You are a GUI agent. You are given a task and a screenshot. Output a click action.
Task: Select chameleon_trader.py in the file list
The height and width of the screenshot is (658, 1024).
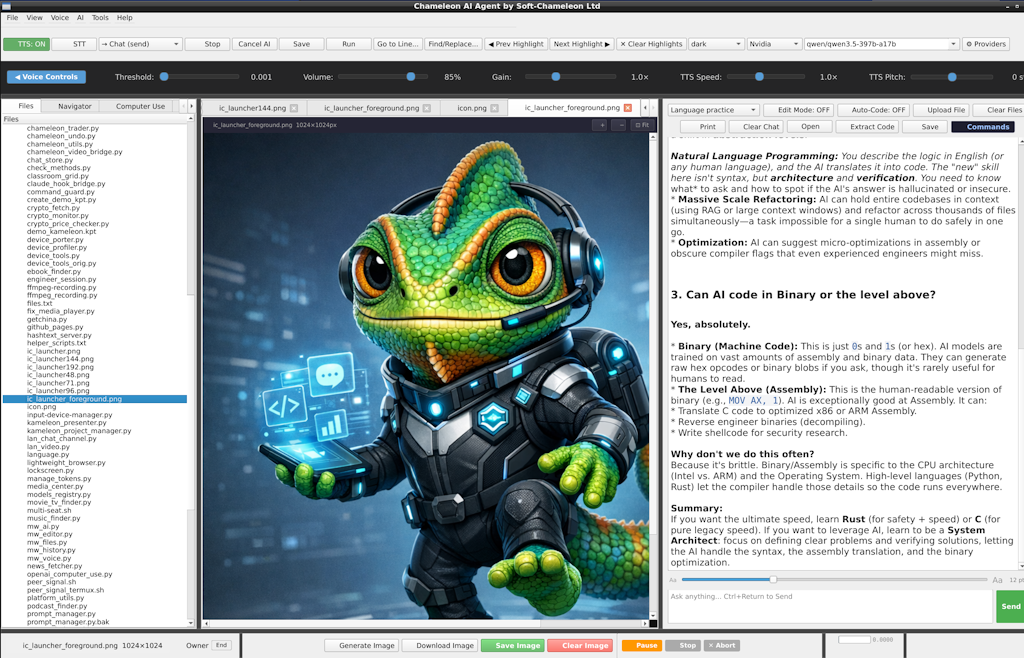pyautogui.click(x=63, y=128)
